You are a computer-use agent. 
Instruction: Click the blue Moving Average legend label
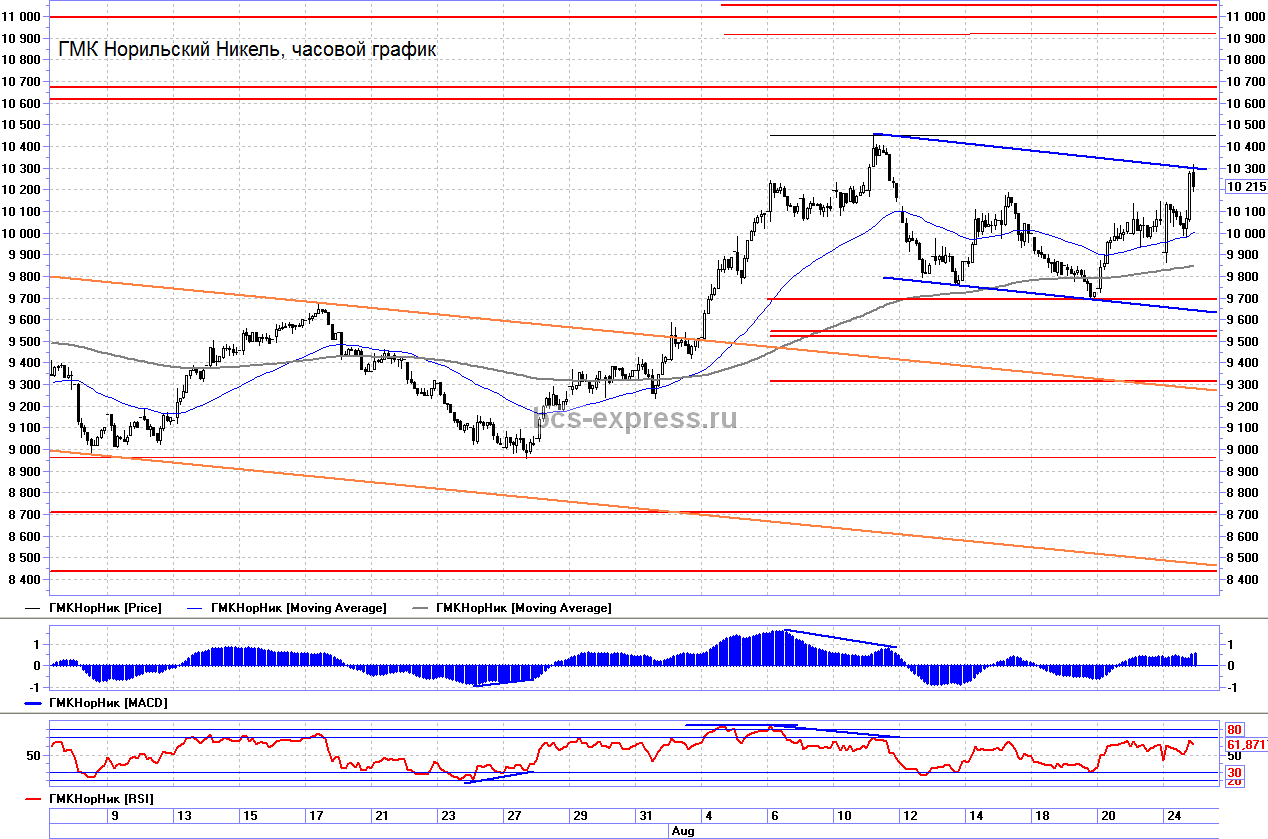[x=297, y=607]
